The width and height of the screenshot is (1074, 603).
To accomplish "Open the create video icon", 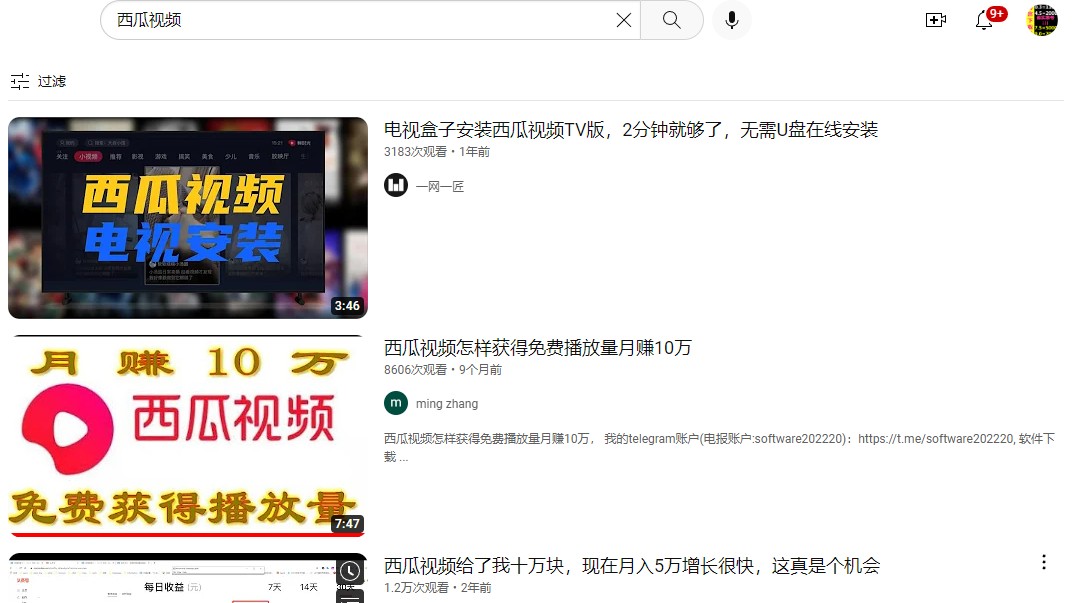I will pos(936,20).
